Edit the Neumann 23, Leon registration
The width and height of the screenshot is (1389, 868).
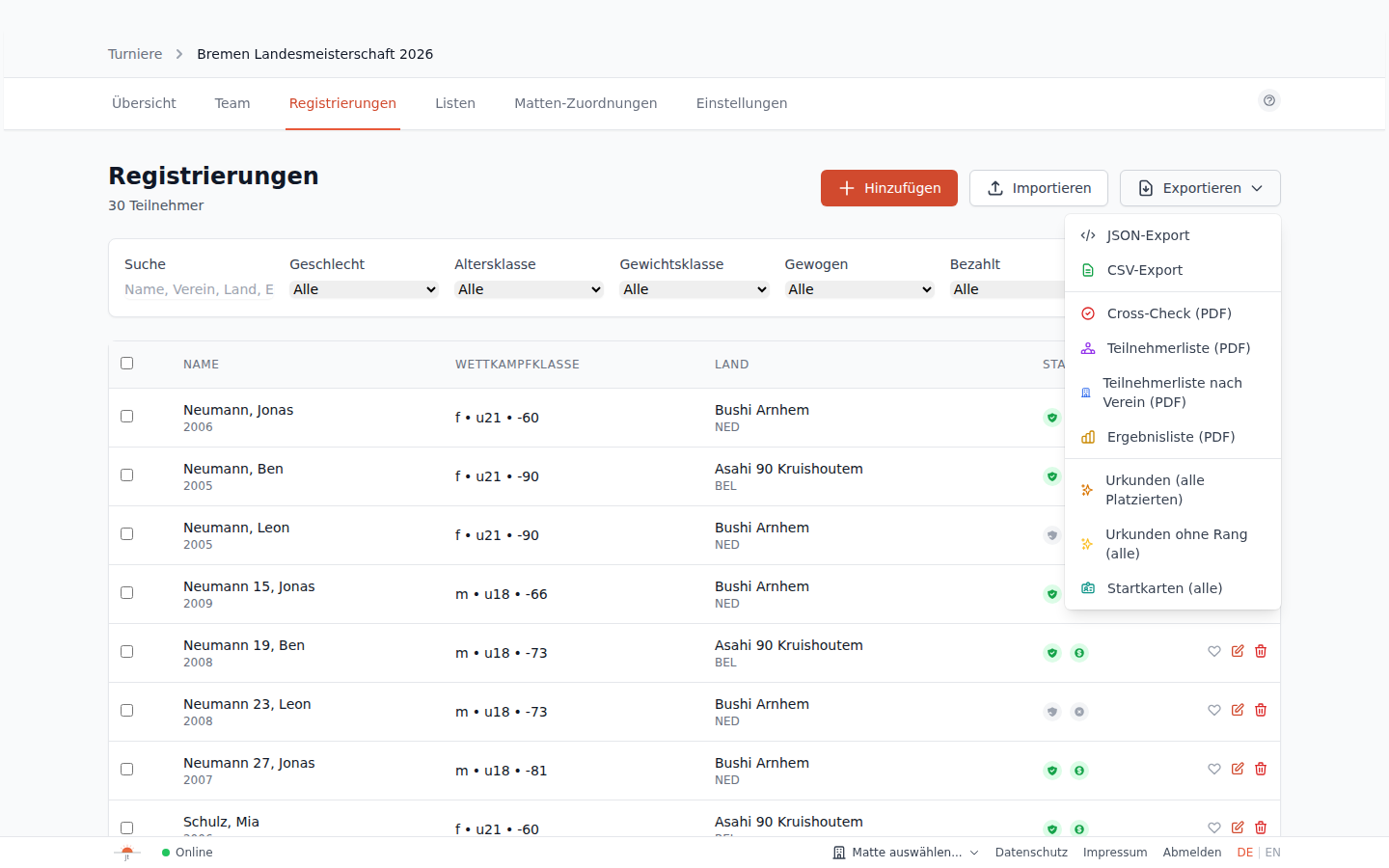click(1238, 710)
